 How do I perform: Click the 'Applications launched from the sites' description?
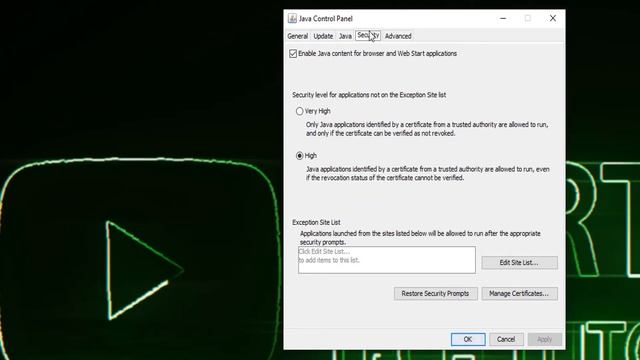[420, 238]
